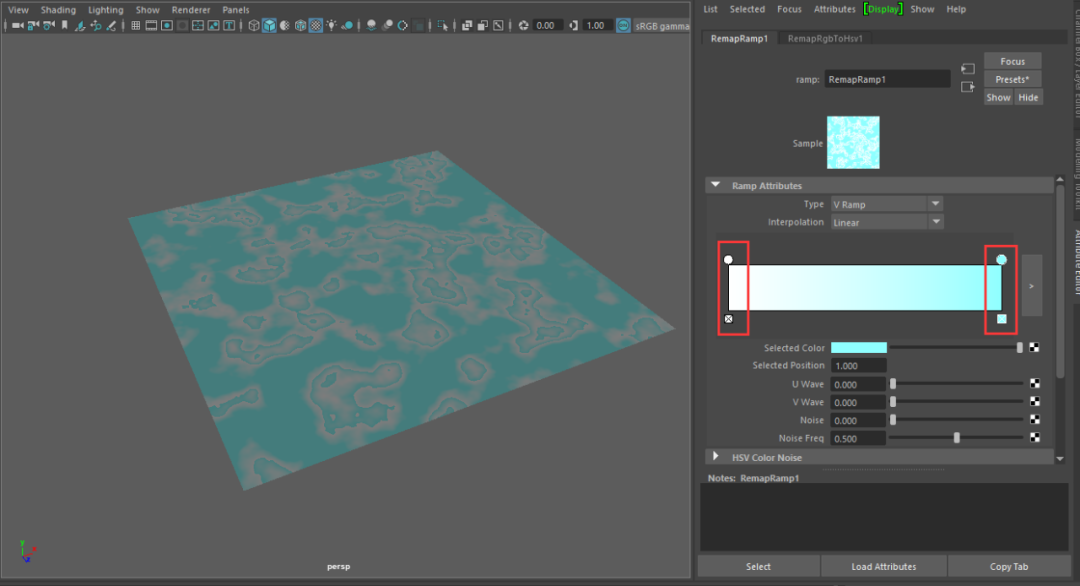Click Screen Space Ambient Occlusion icon
The image size is (1080, 586).
[372, 25]
